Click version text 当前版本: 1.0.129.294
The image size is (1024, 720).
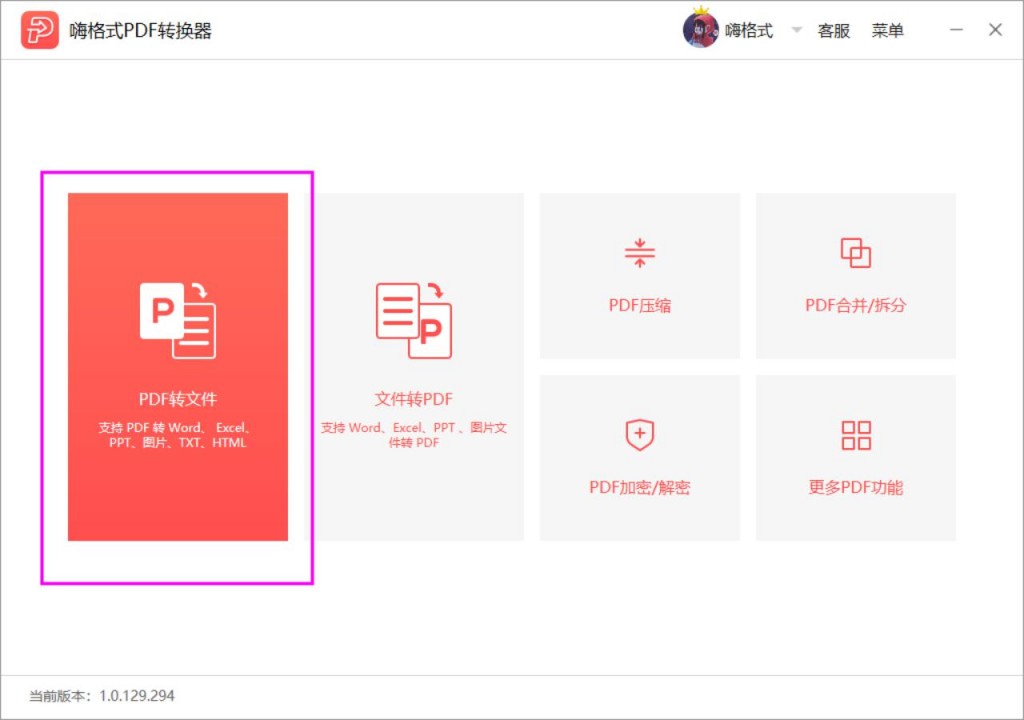(x=102, y=696)
